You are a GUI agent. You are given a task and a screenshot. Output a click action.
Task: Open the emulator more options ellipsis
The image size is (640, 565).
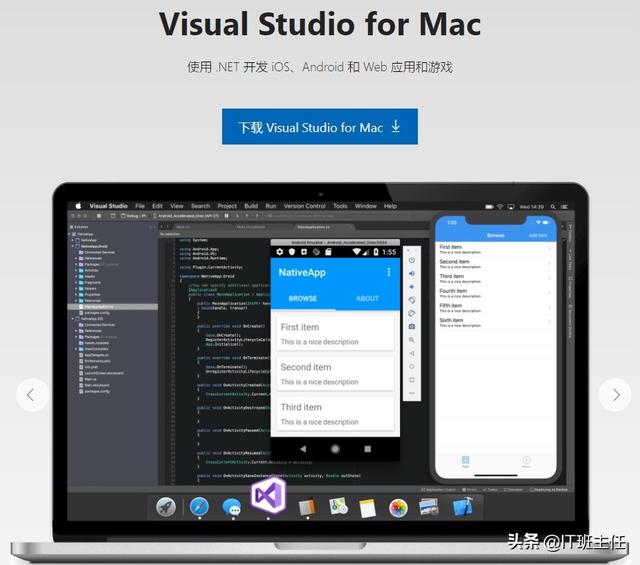point(412,393)
